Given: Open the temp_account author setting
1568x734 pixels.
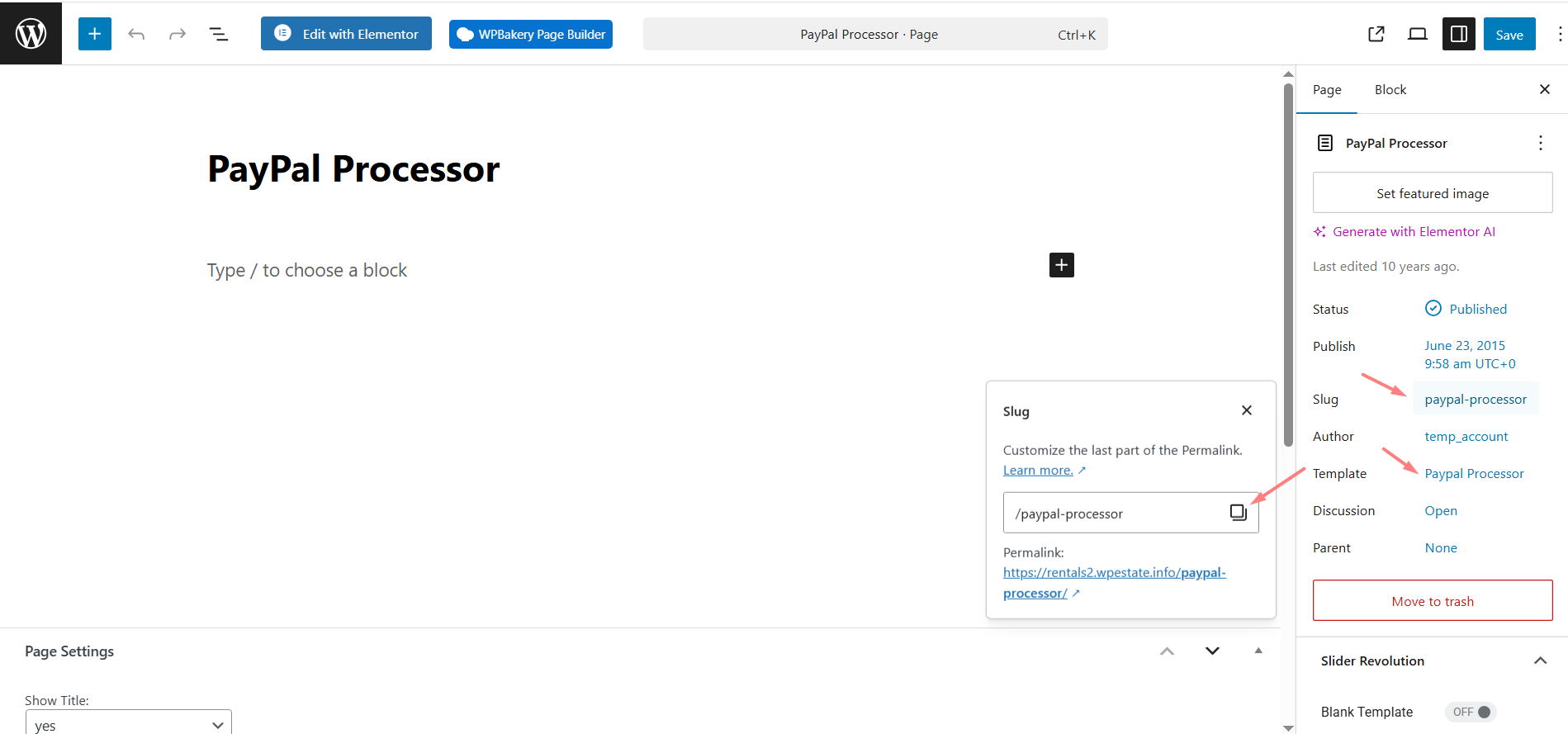Looking at the screenshot, I should (x=1466, y=436).
